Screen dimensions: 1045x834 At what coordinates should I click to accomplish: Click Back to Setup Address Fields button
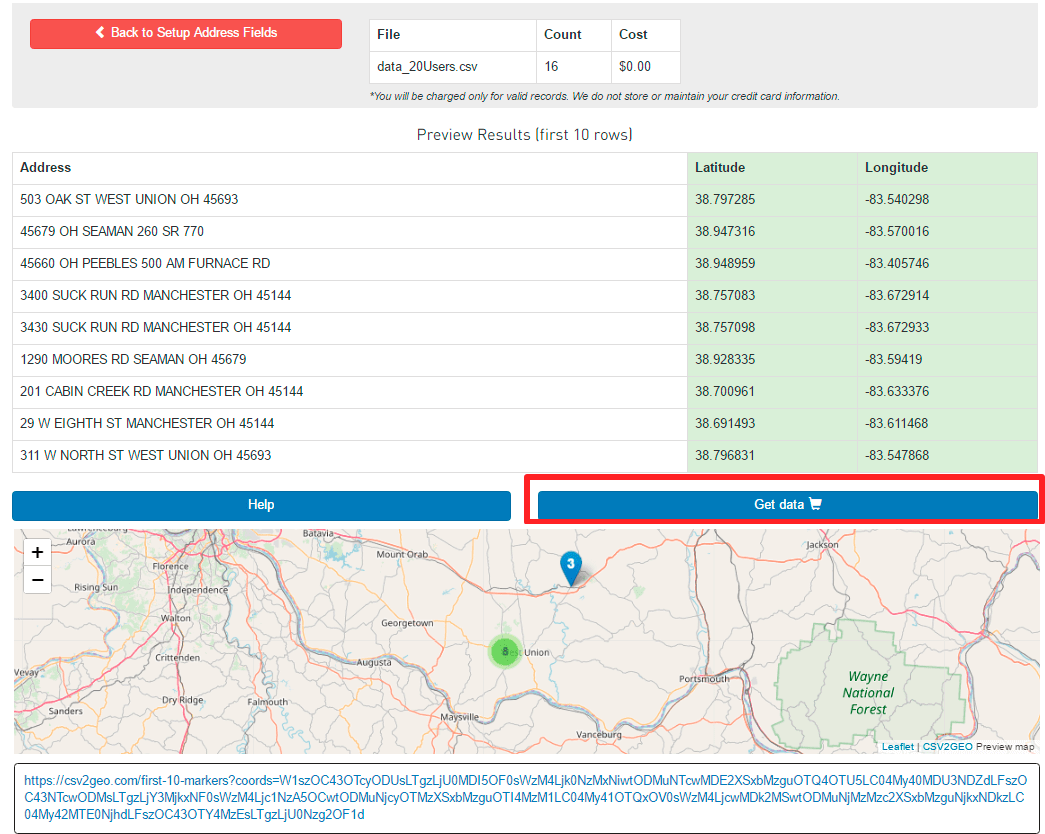click(x=186, y=33)
